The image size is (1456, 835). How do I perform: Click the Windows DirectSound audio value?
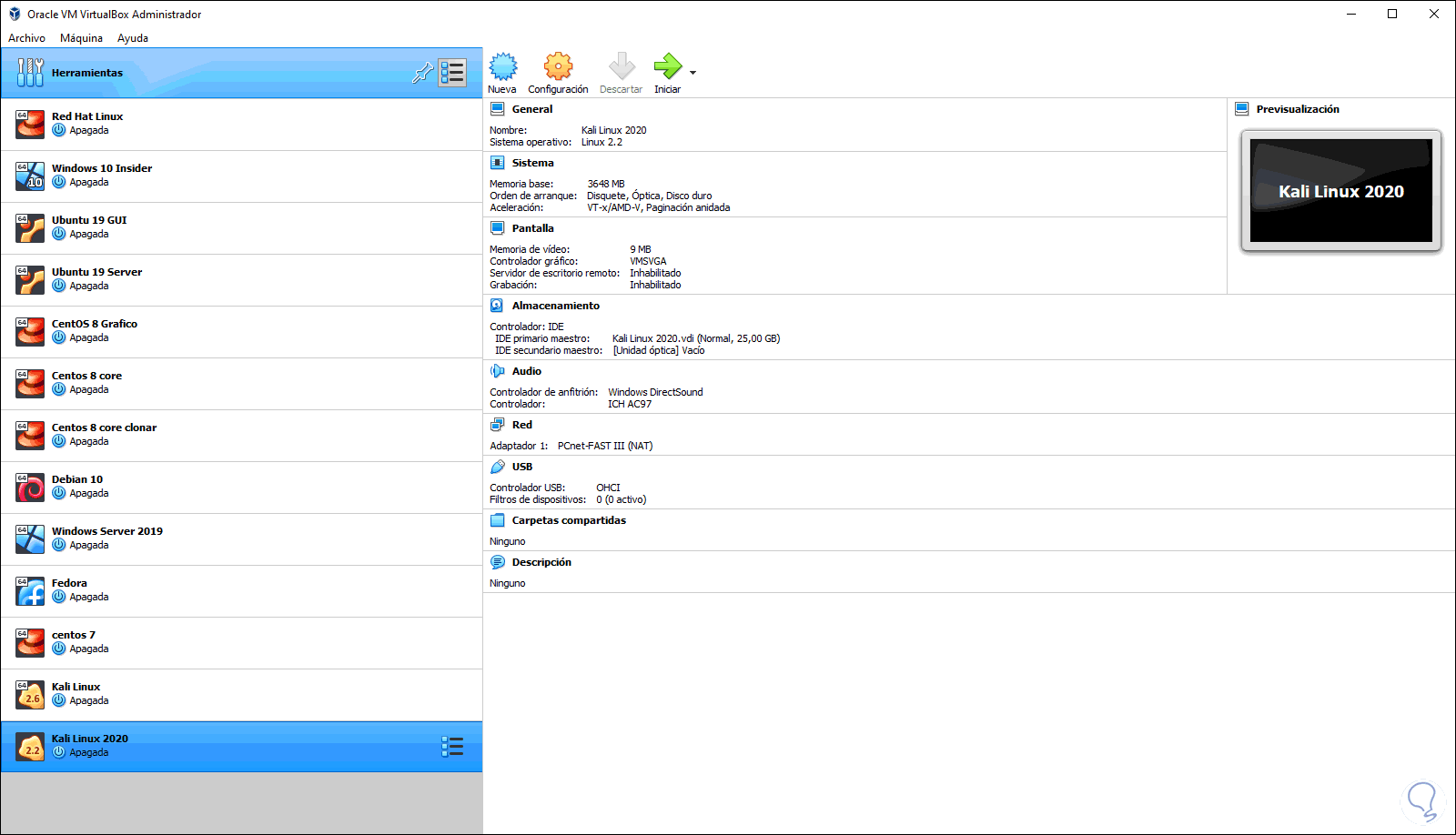[655, 392]
